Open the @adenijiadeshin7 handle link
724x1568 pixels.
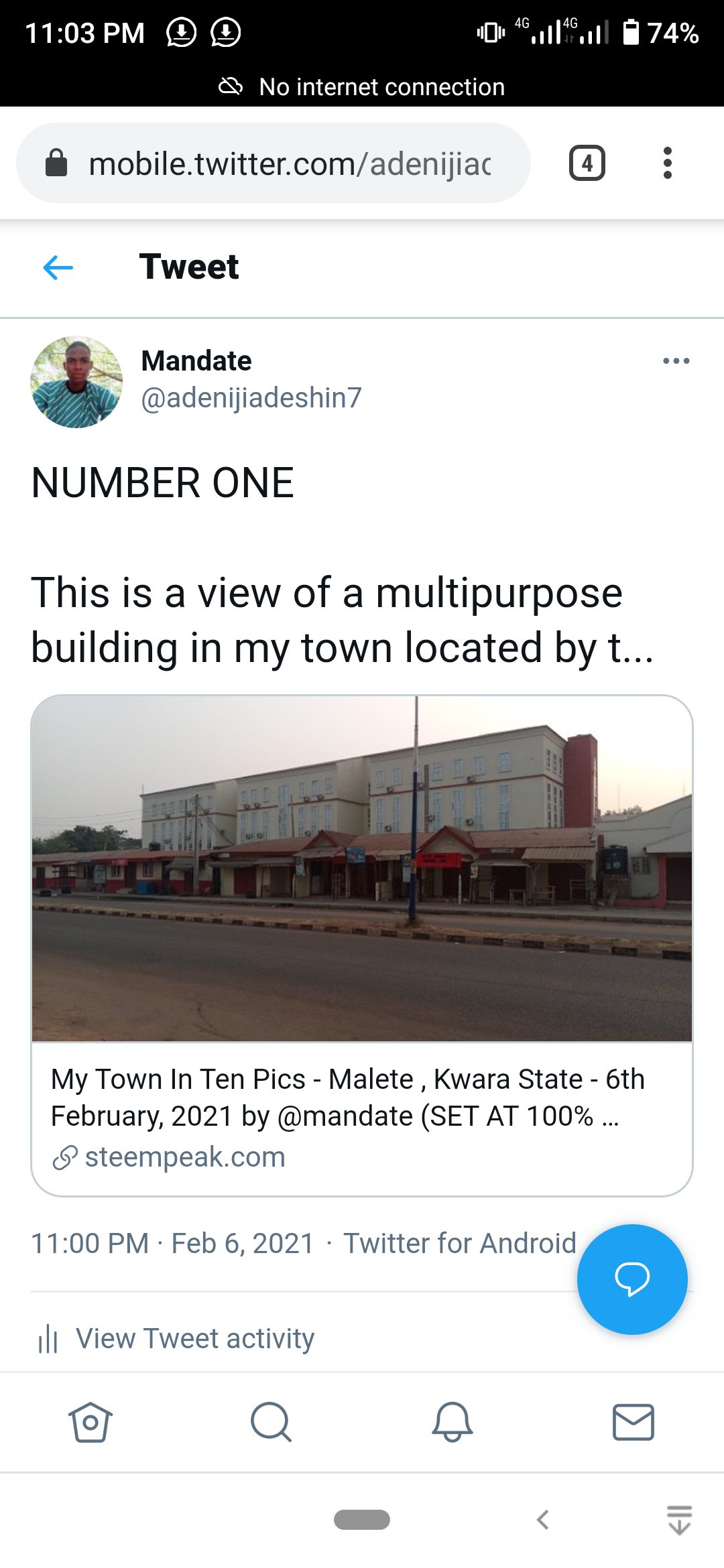251,398
